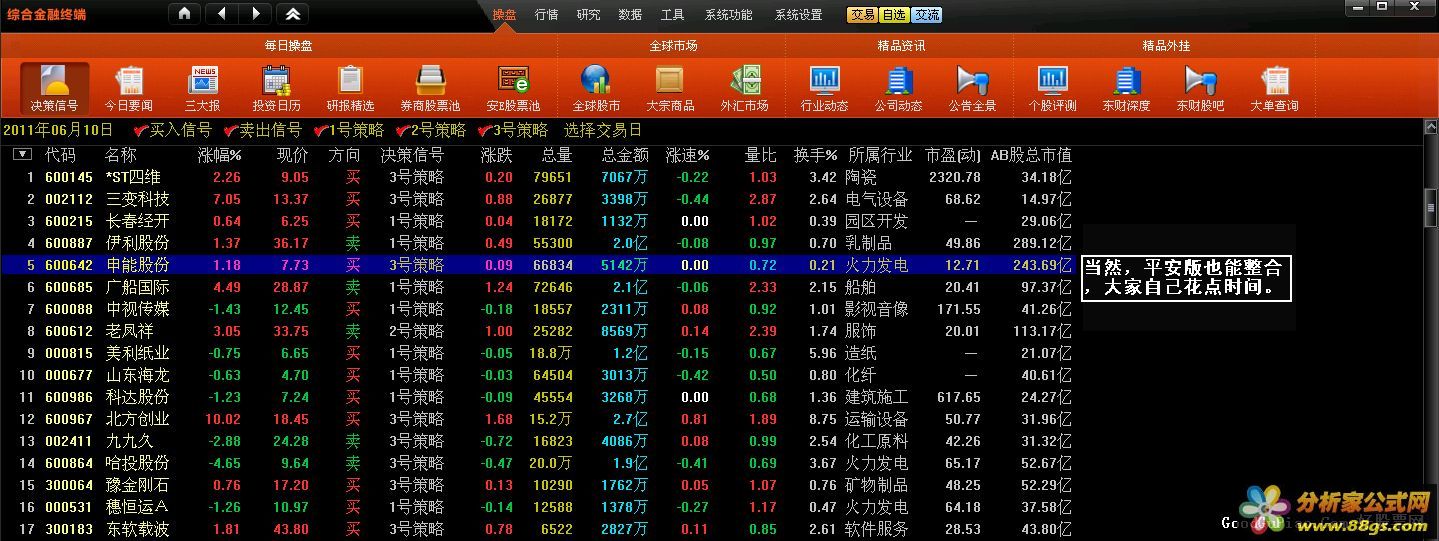Viewport: 1439px width, 541px height.
Task: Click 美利纸业 stock name
Action: pyautogui.click(x=138, y=353)
